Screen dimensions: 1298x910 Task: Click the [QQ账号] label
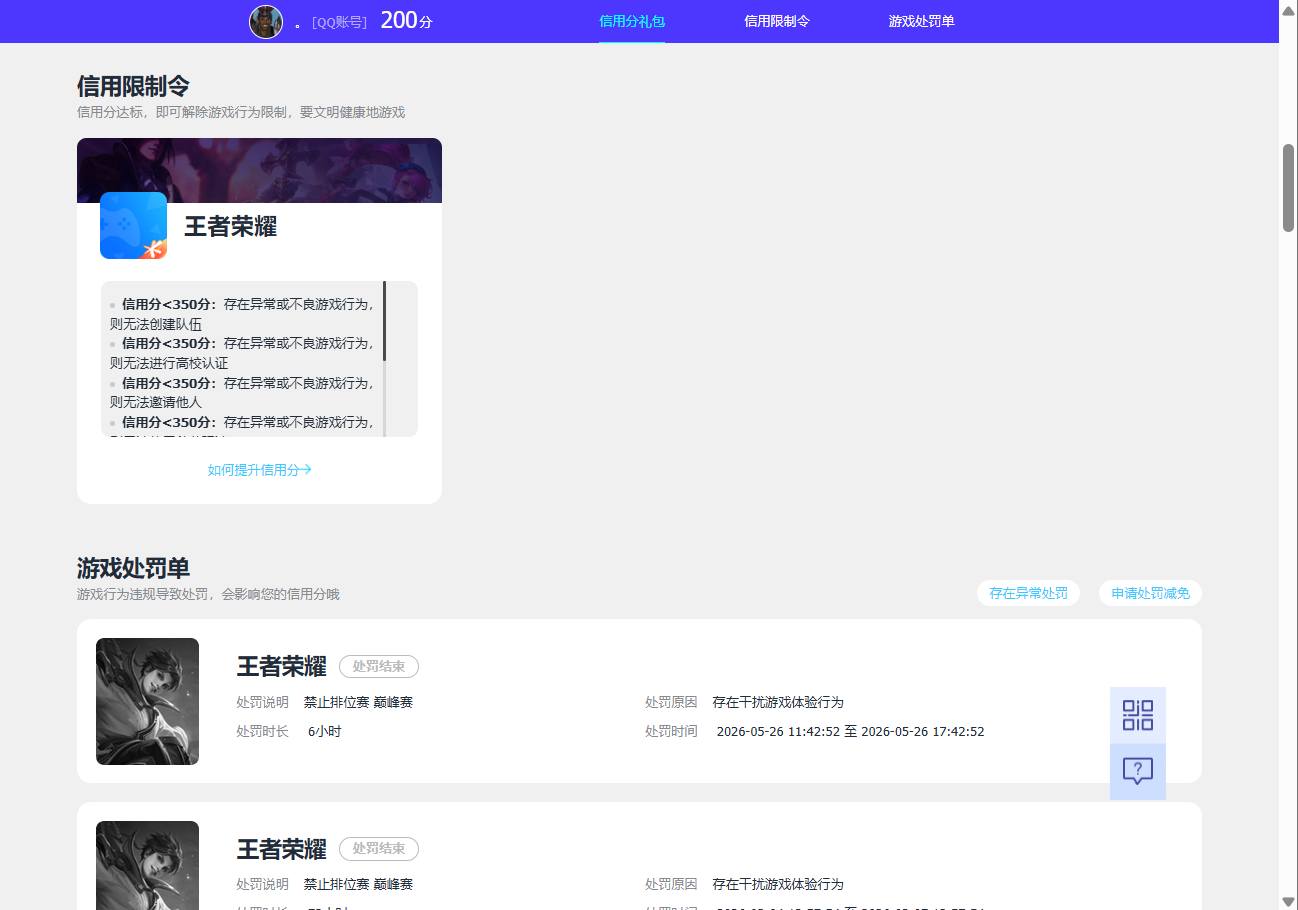click(339, 22)
